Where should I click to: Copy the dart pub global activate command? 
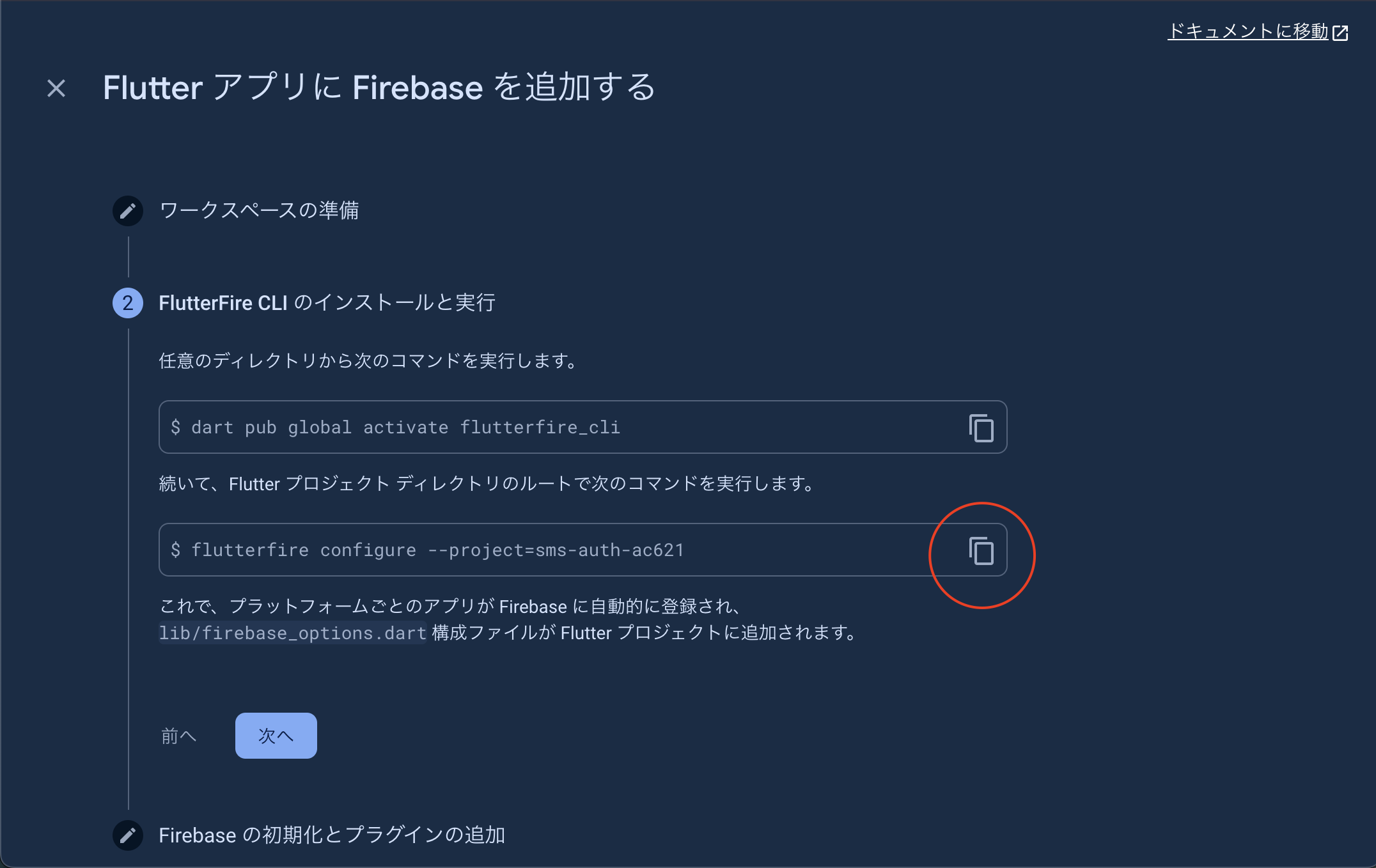pos(980,427)
